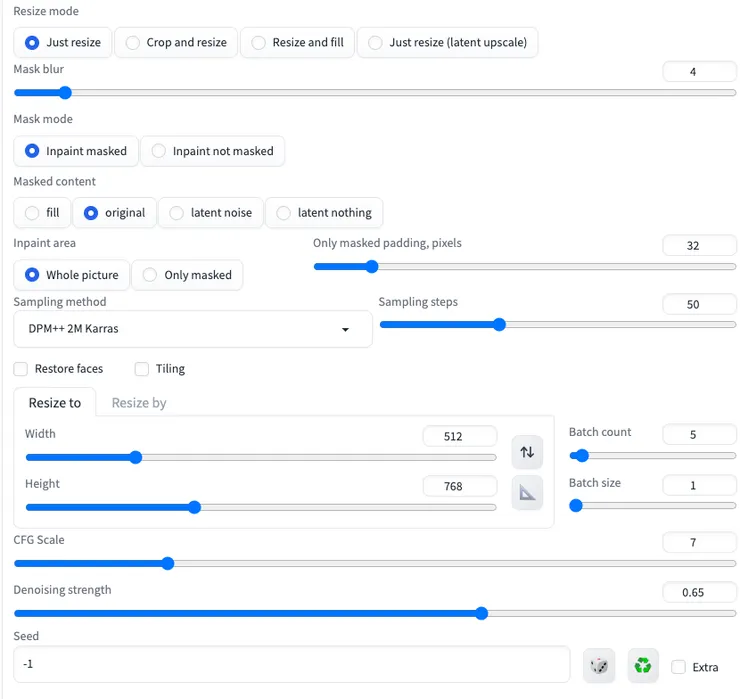Select the Crop and resize mode
The width and height of the screenshot is (740, 699).
(175, 43)
